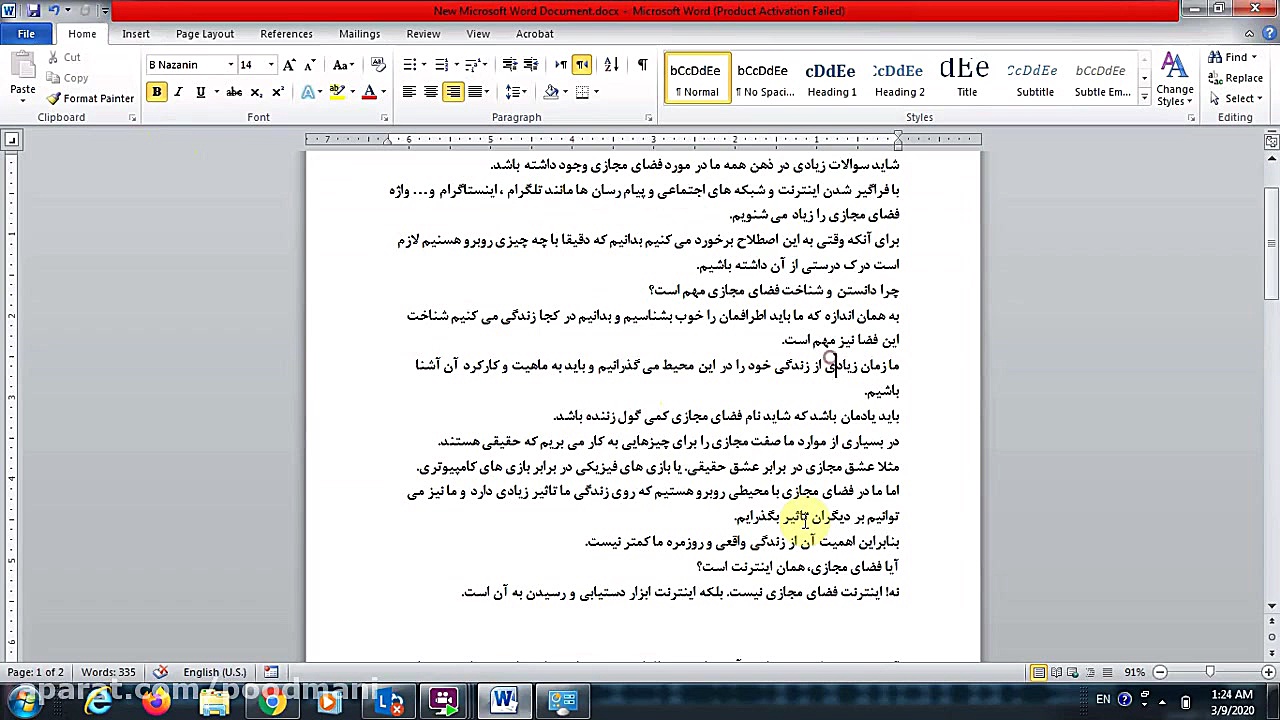1280x720 pixels.
Task: Open the Sort dialog from Paragraph group
Action: tap(612, 65)
